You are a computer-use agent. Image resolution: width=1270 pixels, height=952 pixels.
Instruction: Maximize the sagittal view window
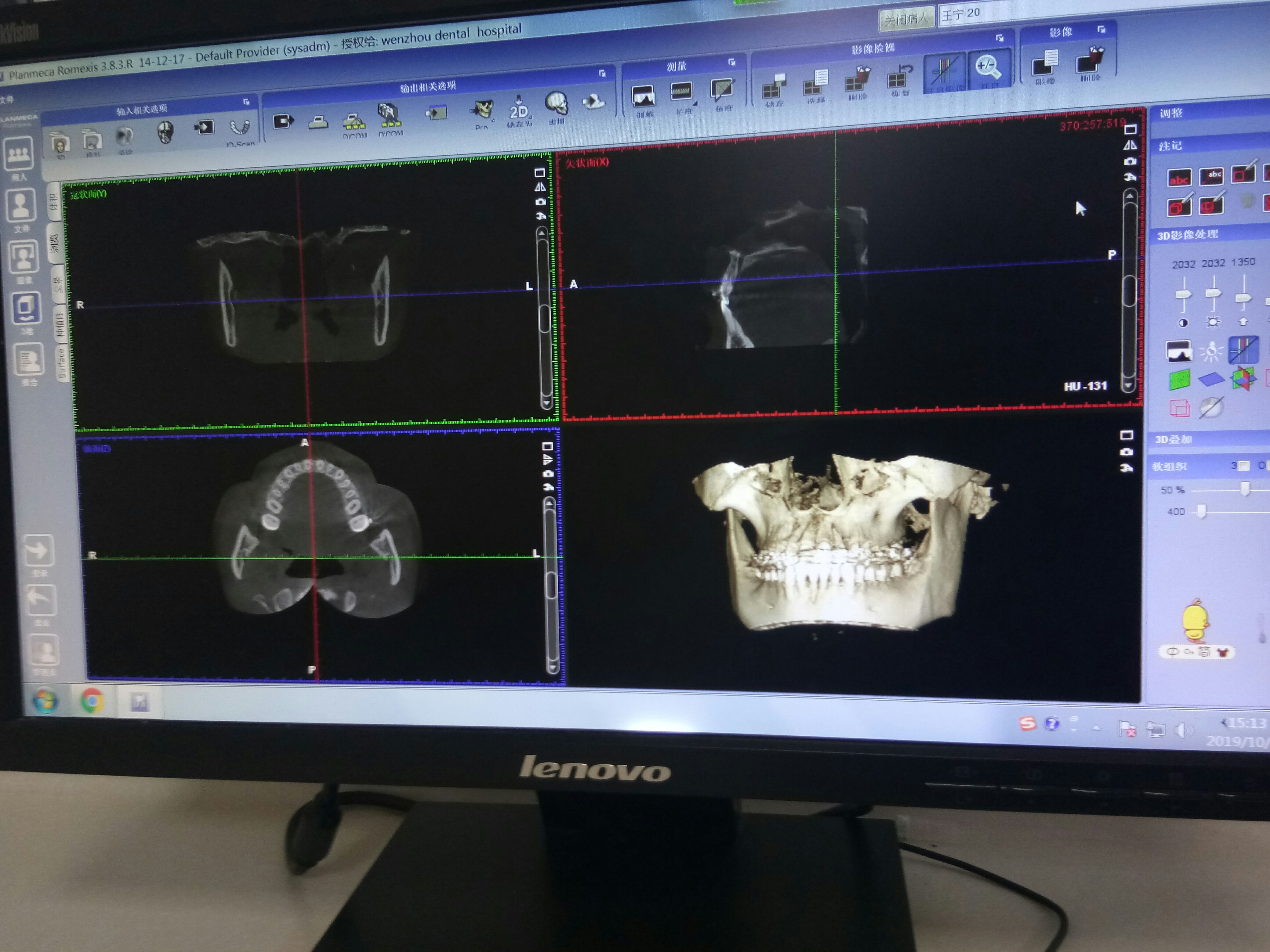(x=1130, y=129)
